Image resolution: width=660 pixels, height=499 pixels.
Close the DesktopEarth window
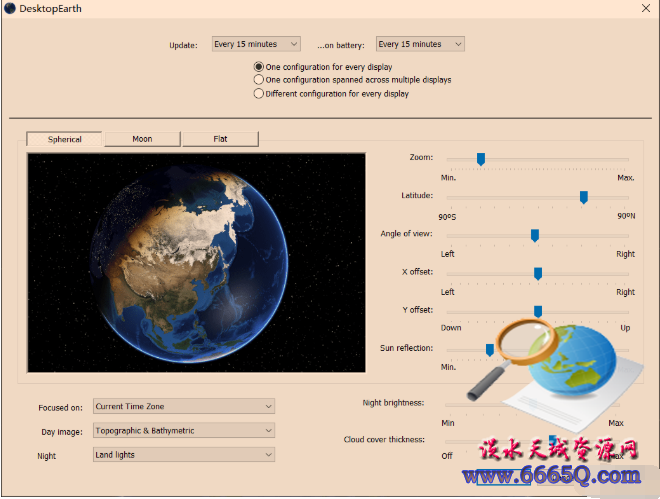pos(646,8)
